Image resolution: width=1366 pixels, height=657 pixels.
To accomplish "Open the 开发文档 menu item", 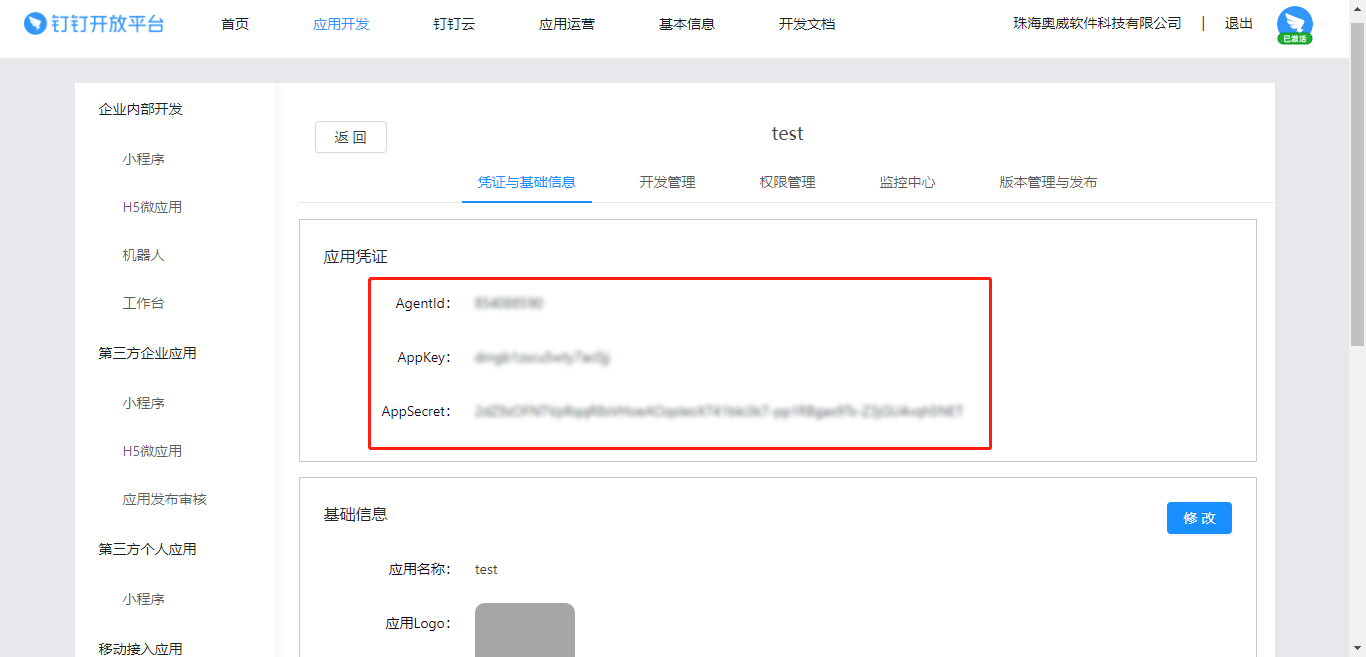I will coord(807,23).
